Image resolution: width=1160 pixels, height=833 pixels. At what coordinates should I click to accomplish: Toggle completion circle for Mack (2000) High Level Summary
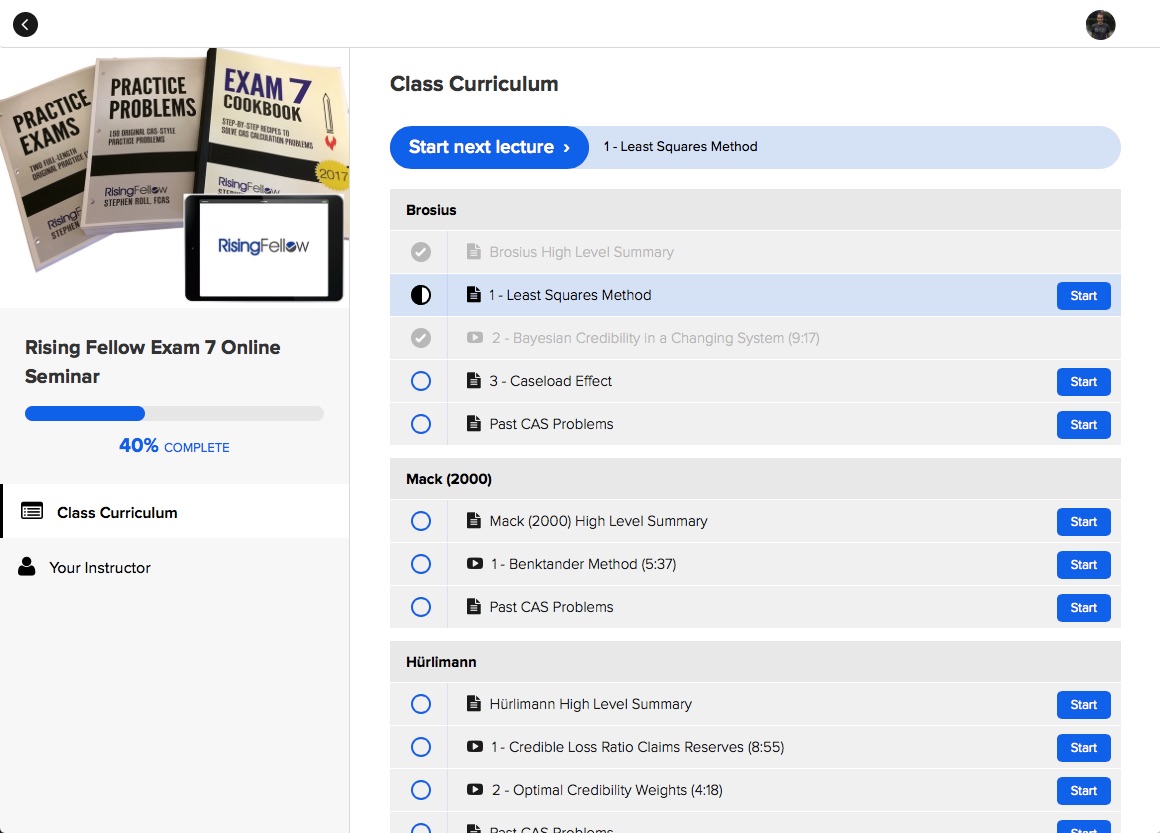[x=421, y=521]
